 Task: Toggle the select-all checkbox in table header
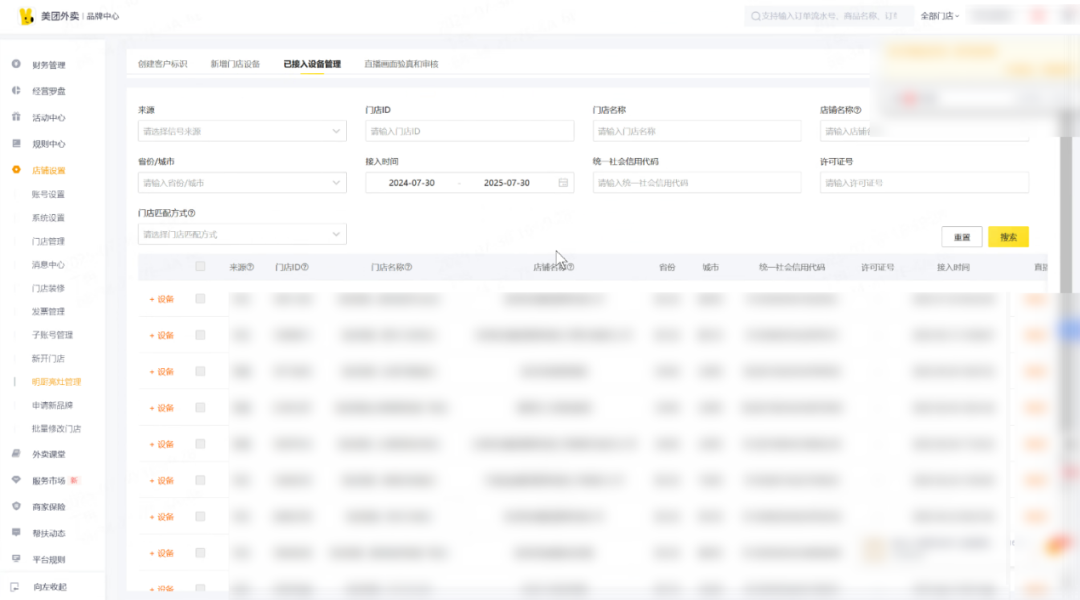(x=200, y=266)
